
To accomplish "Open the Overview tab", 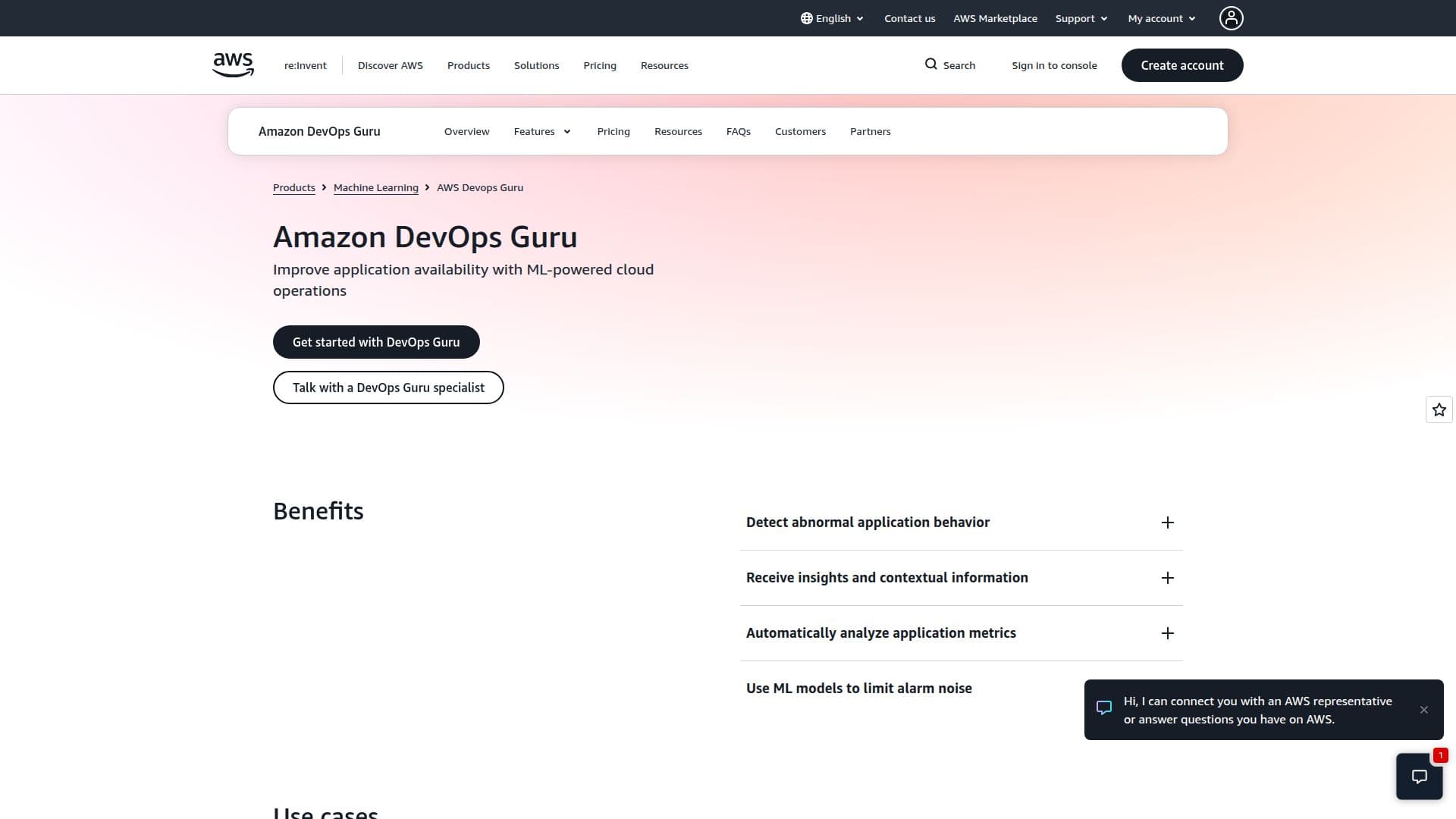I will click(466, 132).
